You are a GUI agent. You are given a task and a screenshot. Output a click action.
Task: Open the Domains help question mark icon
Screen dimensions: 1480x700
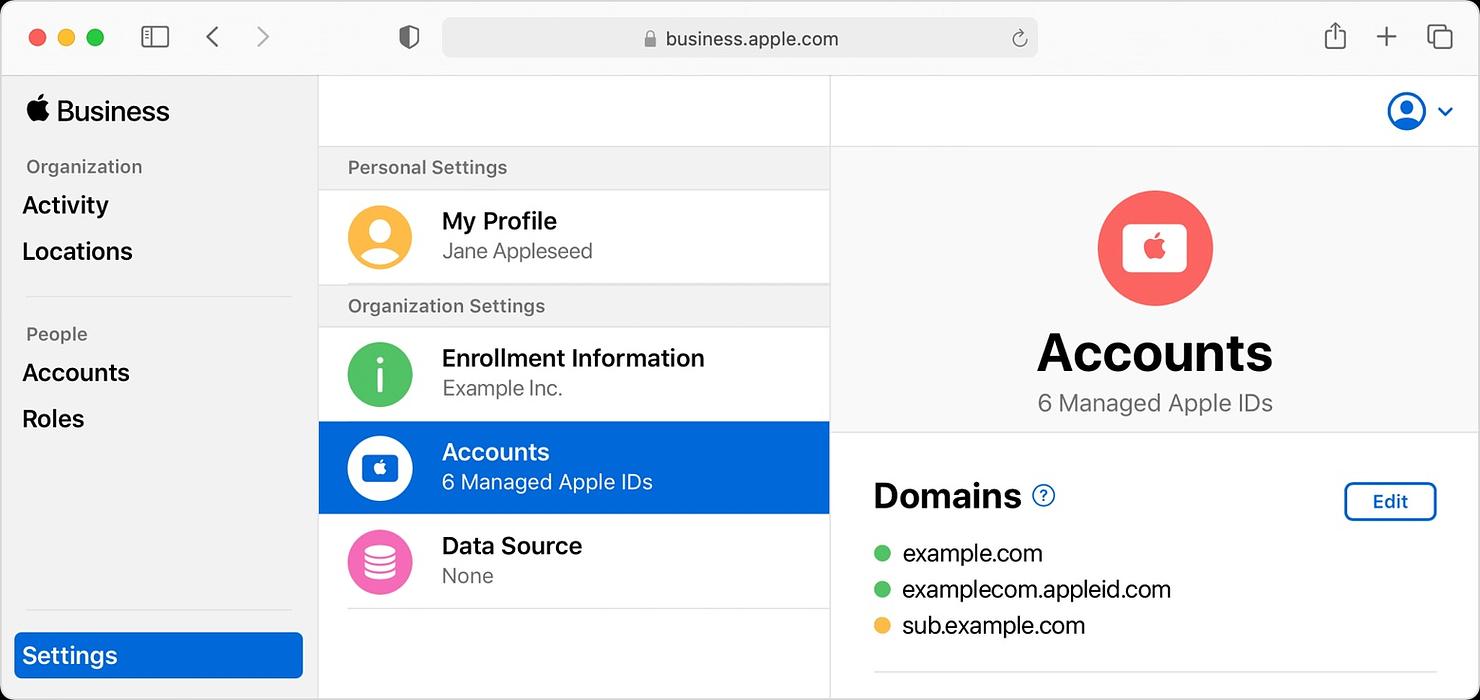pyautogui.click(x=1043, y=495)
